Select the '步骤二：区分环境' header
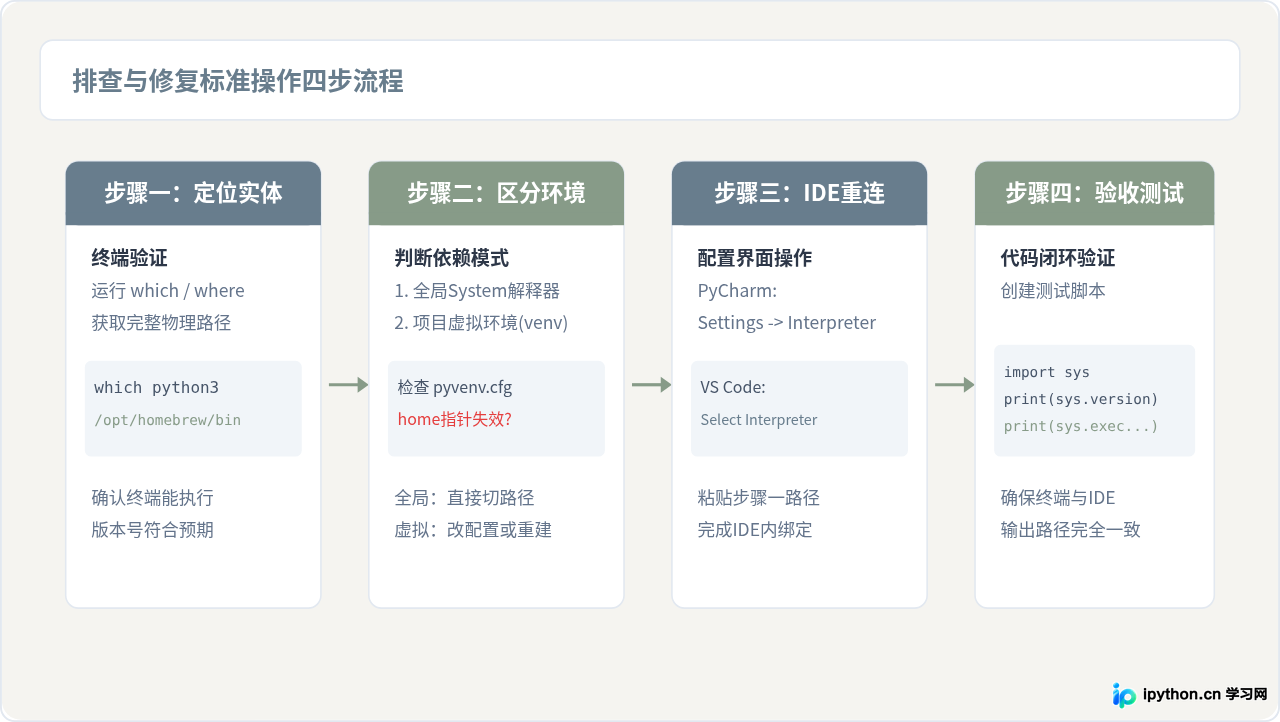Viewport: 1280px width, 722px height. click(x=496, y=193)
